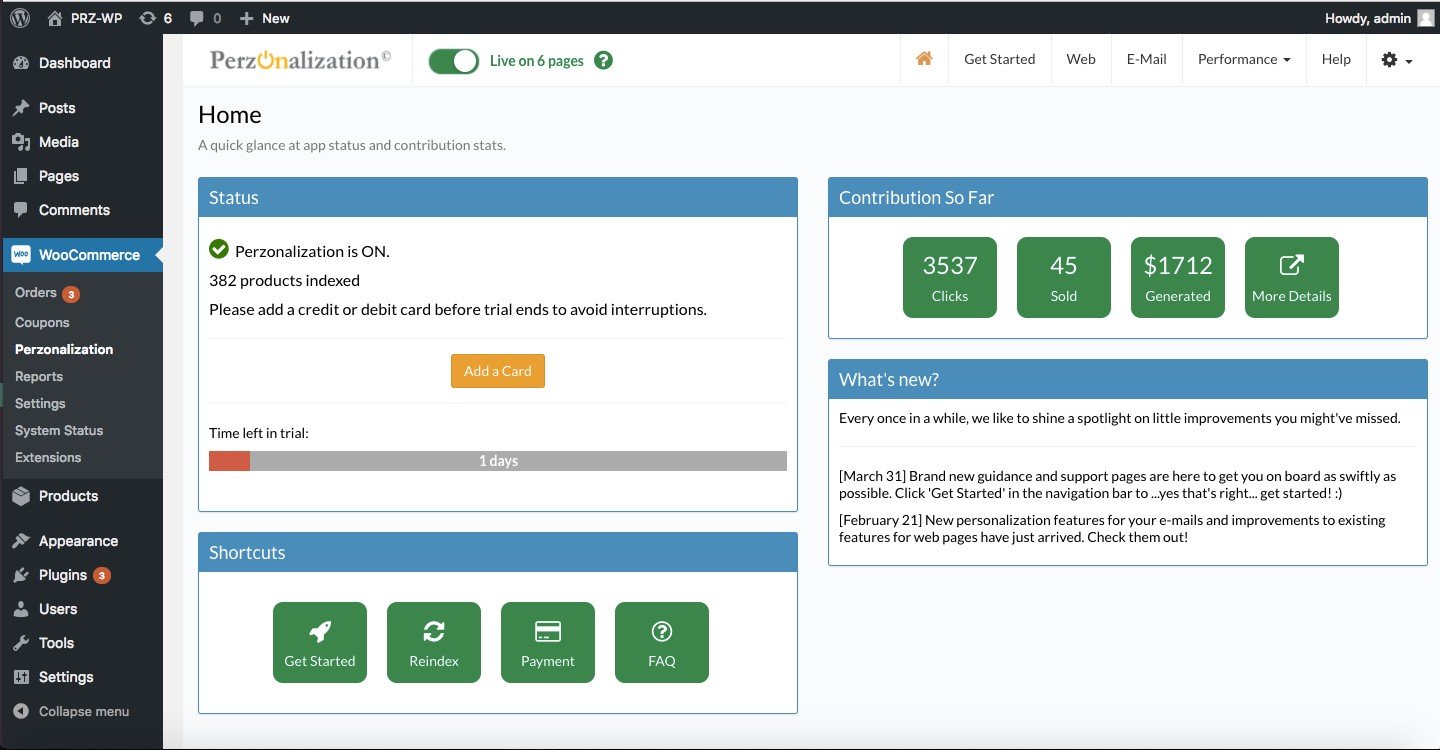Screen dimensions: 1440x750
Task: Open the New content menu in admin bar
Action: pos(265,18)
